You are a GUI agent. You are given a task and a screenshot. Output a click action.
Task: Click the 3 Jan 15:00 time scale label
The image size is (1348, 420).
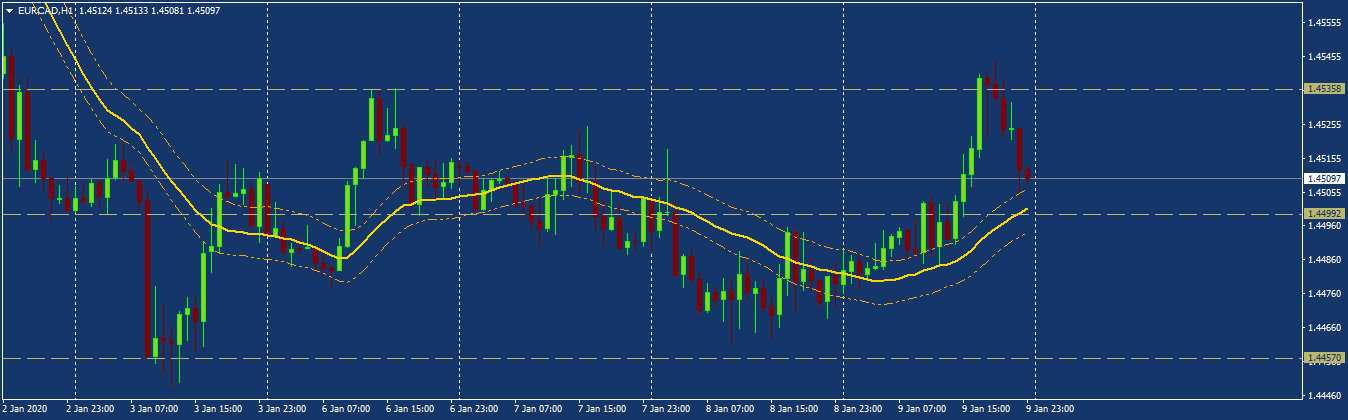pos(216,409)
